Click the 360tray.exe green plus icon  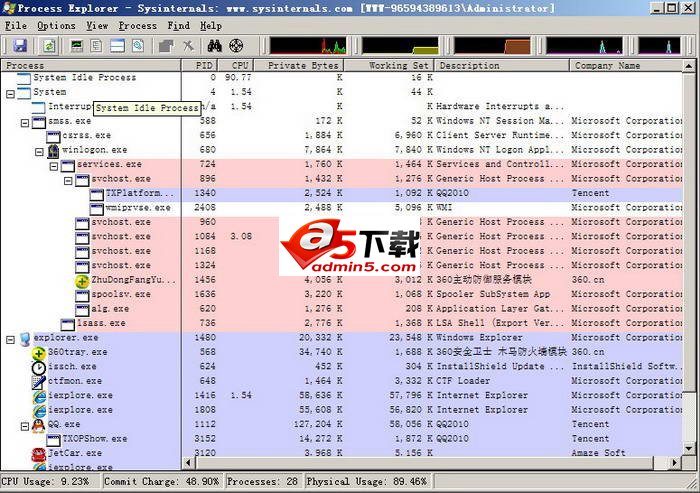39,354
